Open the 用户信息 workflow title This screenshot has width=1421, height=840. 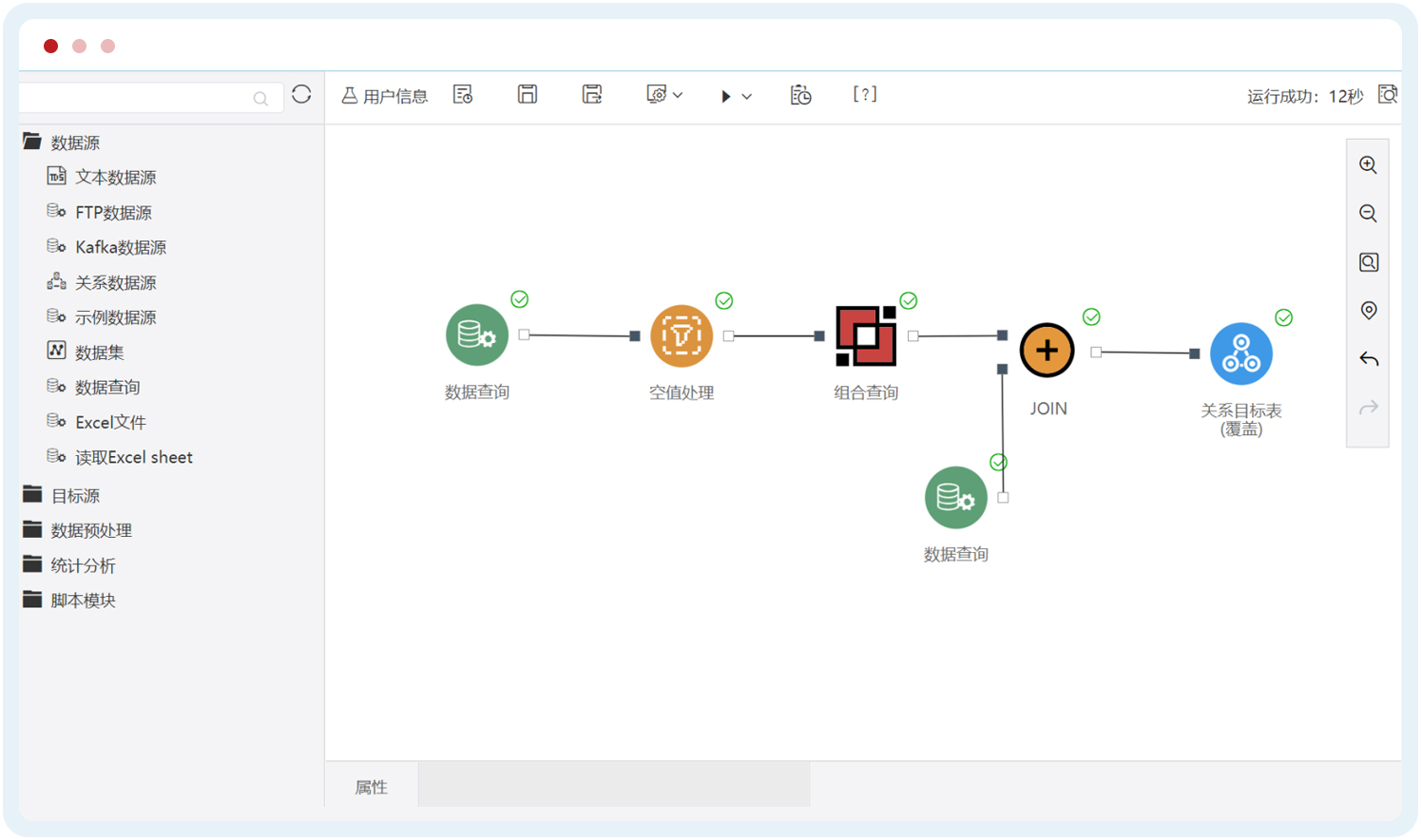(x=385, y=96)
